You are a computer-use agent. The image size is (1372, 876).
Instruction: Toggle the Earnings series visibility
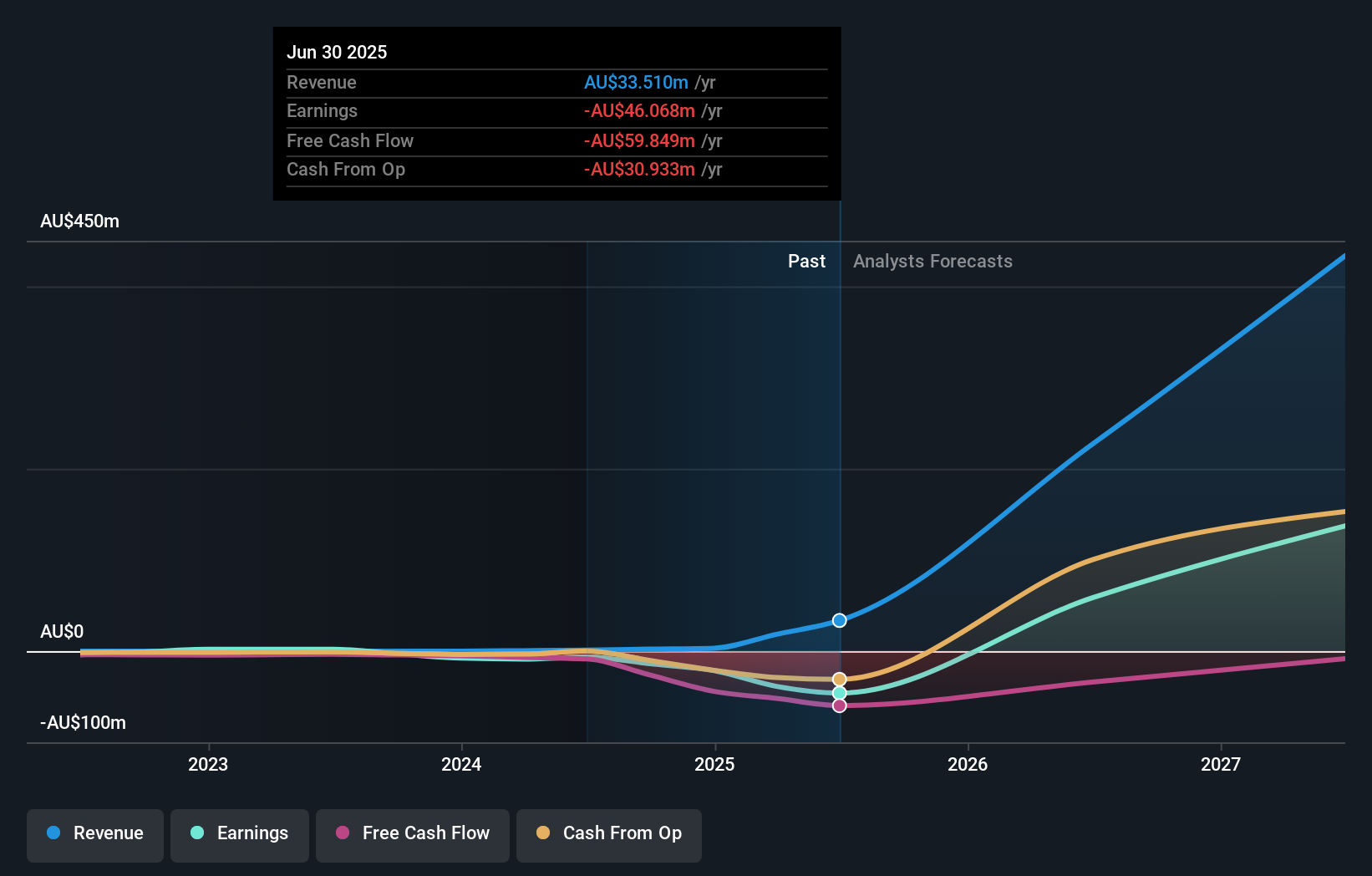click(240, 833)
